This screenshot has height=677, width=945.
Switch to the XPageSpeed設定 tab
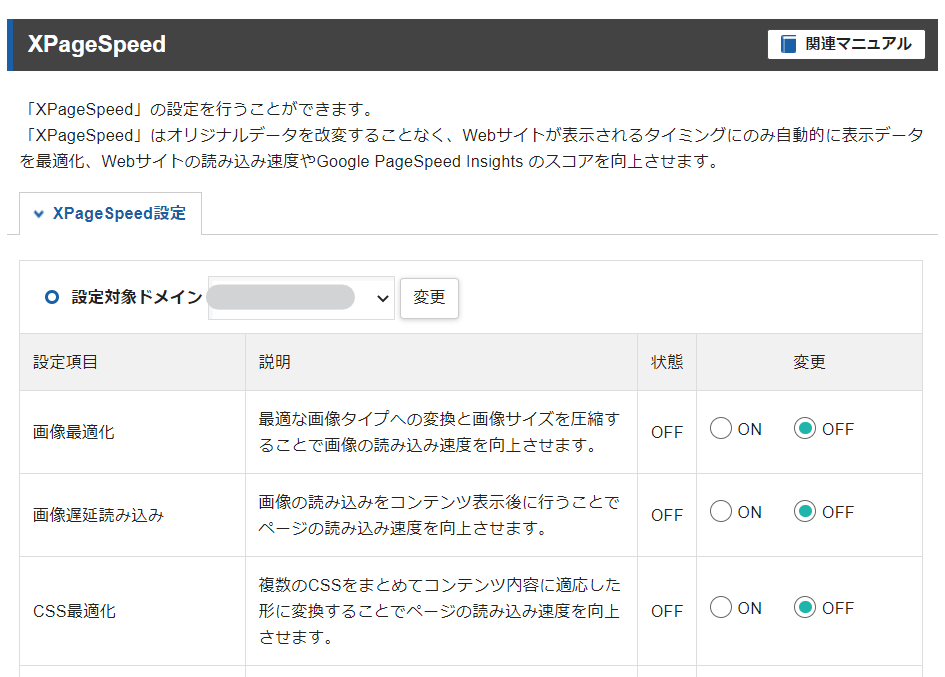click(110, 213)
